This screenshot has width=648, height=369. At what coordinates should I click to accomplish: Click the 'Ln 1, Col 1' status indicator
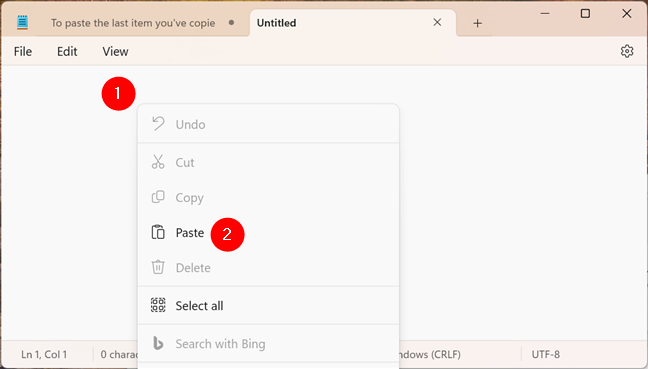click(44, 355)
